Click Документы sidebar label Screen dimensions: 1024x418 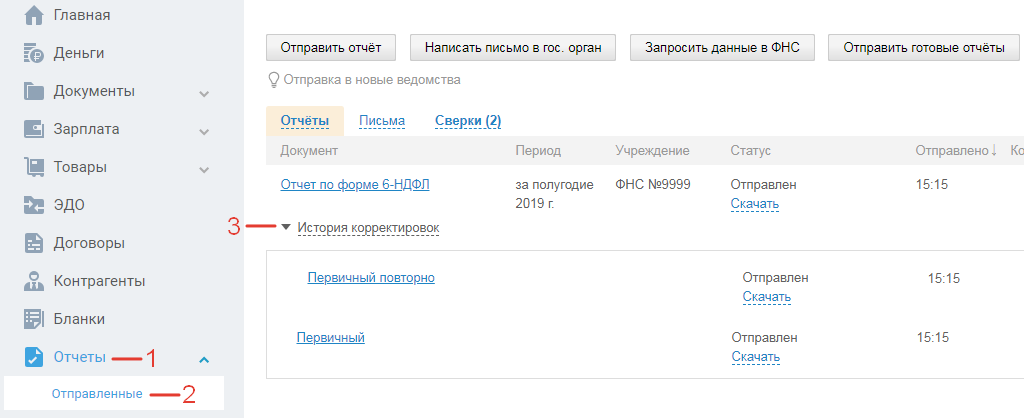[94, 91]
